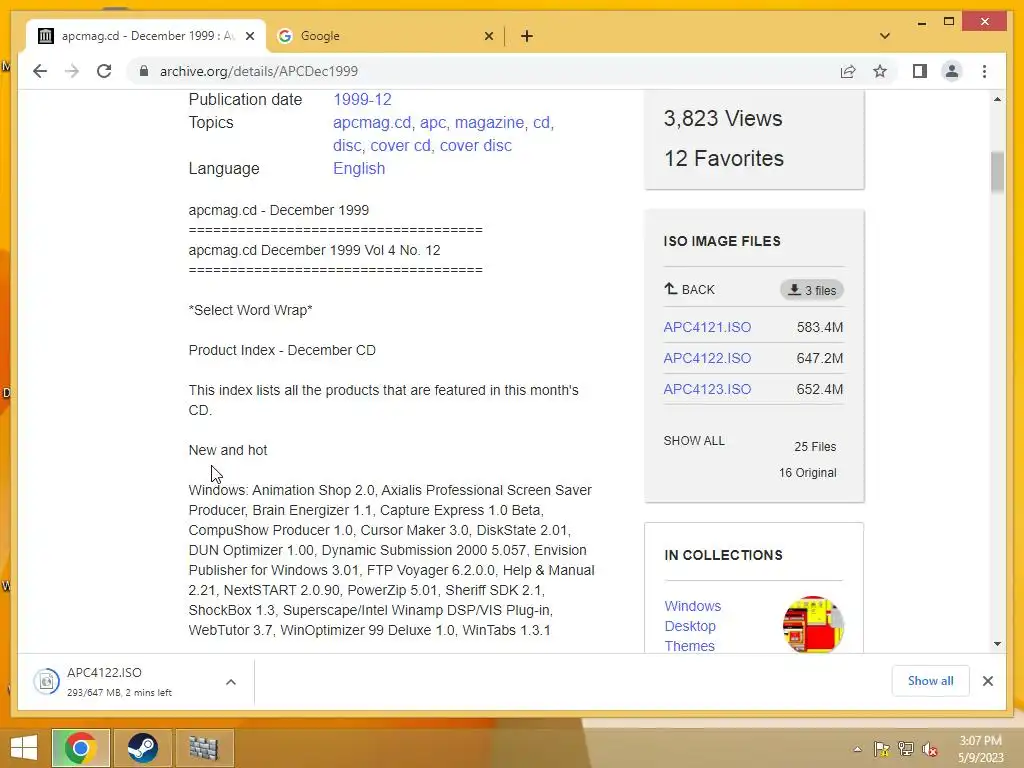Reload the archive.org page
Viewport: 1024px width, 768px height.
[x=104, y=71]
